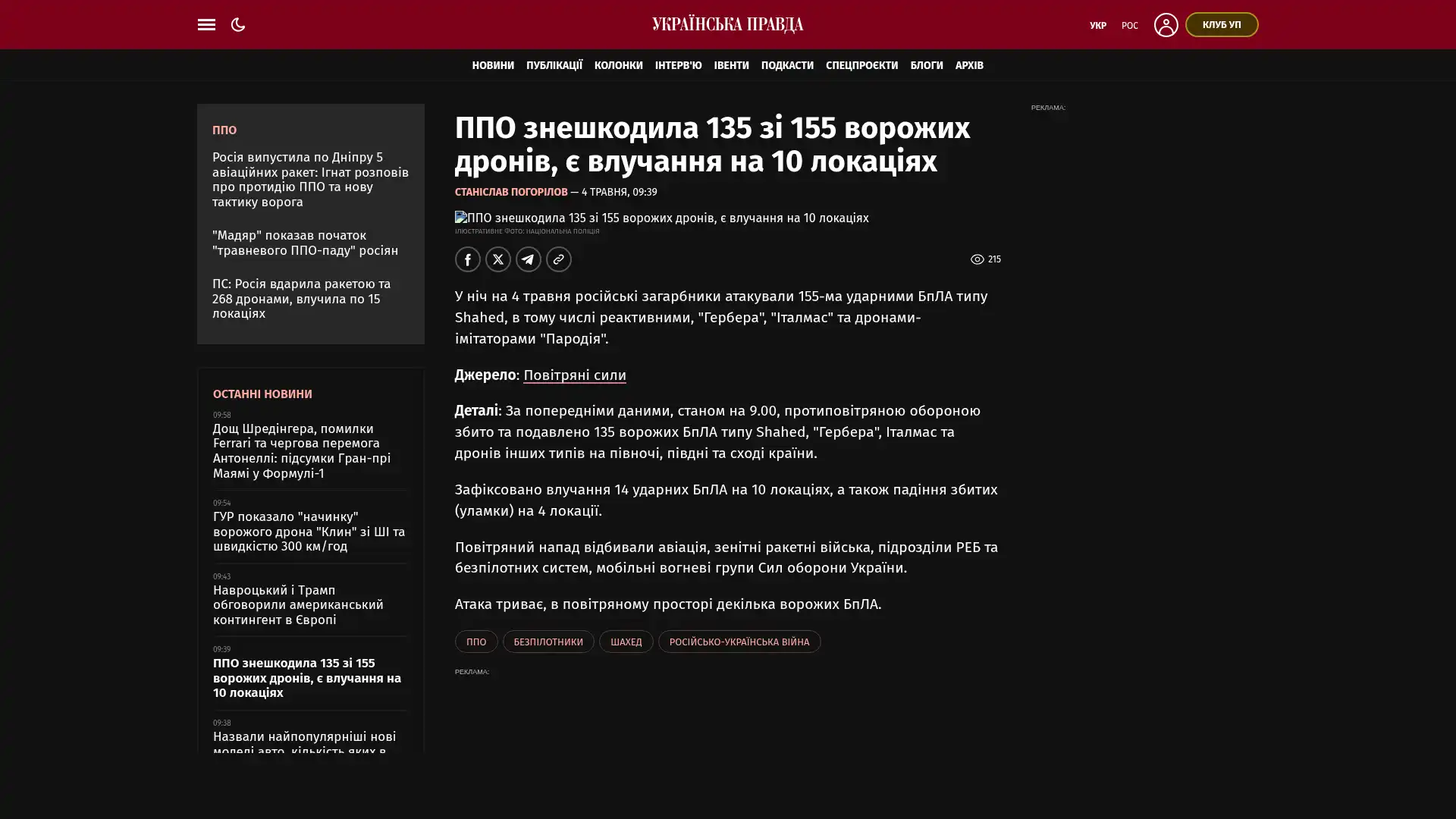Image resolution: width=1456 pixels, height=819 pixels.
Task: Open author Станіслав Погорілов page
Action: 511,193
